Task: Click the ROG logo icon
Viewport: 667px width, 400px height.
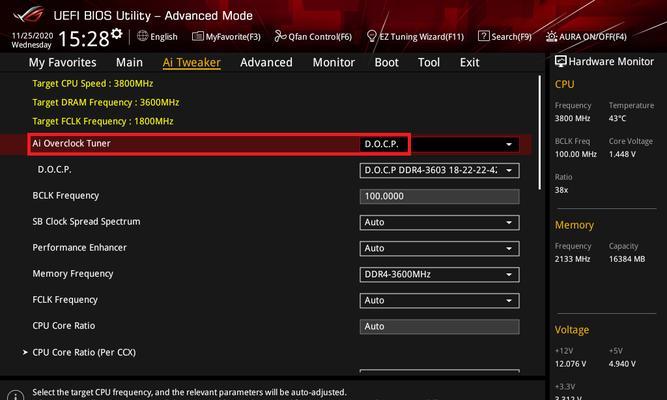Action: [29, 15]
